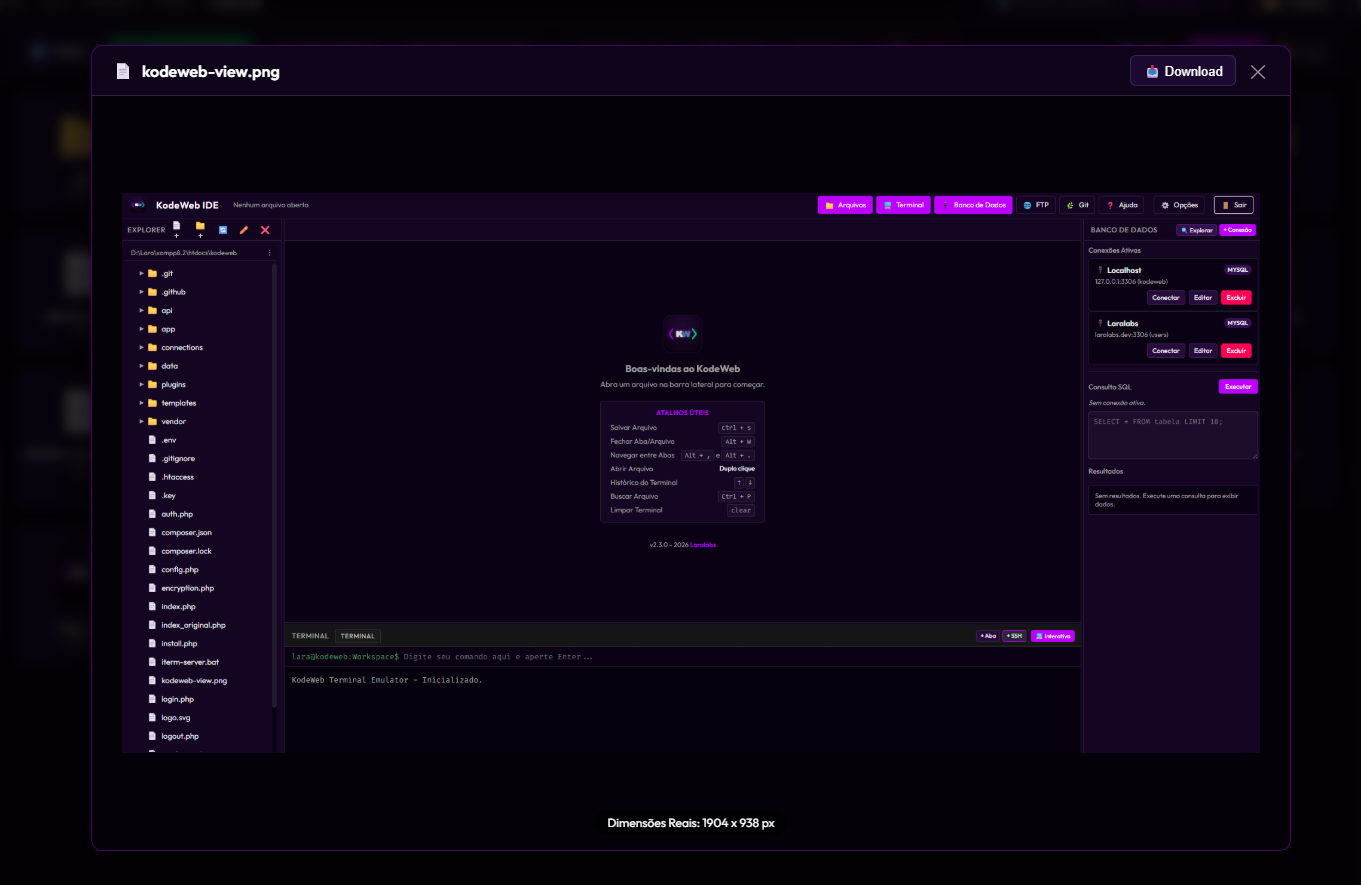Toggle the Interativo terminal mode
This screenshot has height=885, width=1361.
(1053, 636)
